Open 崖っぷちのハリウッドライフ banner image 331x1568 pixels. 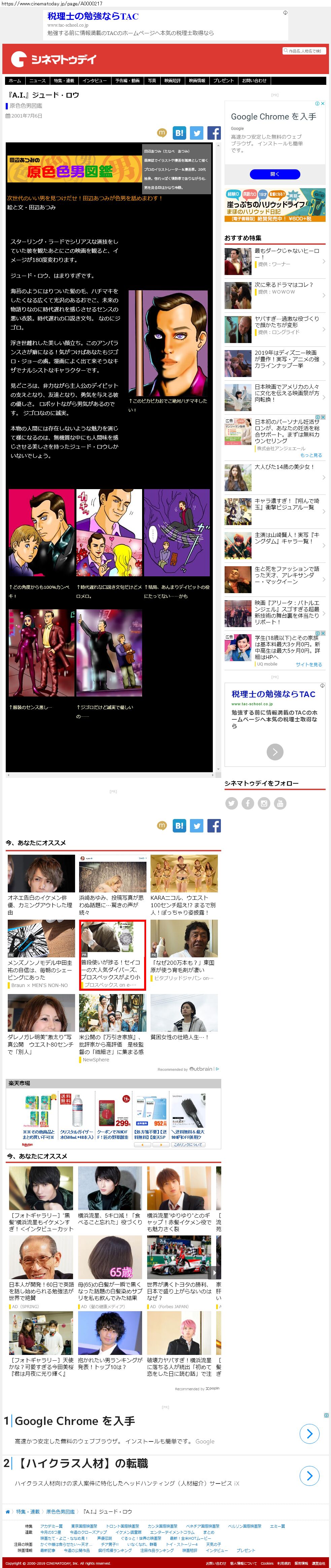[x=275, y=205]
